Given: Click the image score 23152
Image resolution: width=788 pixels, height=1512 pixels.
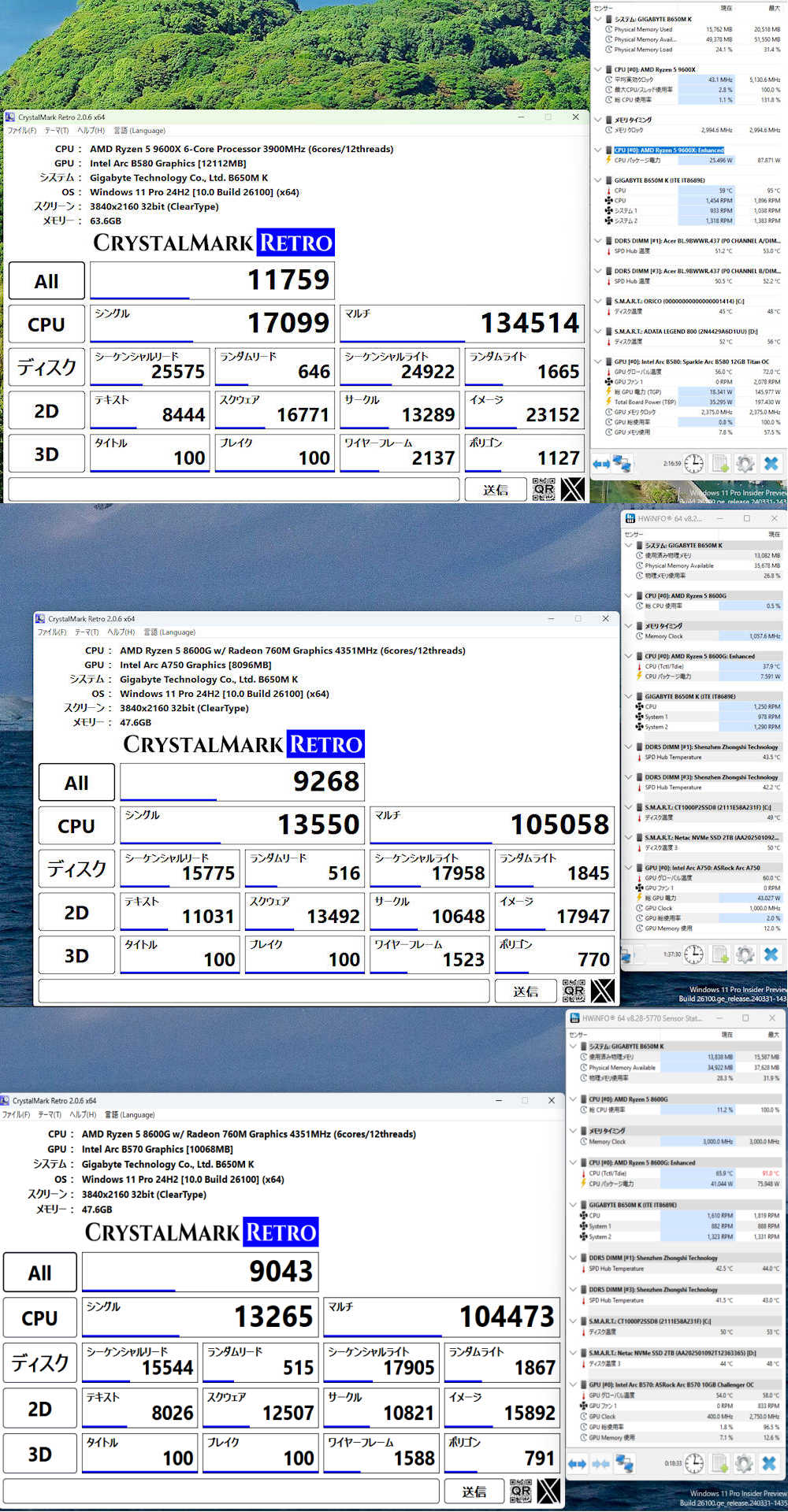Looking at the screenshot, I should pyautogui.click(x=552, y=415).
